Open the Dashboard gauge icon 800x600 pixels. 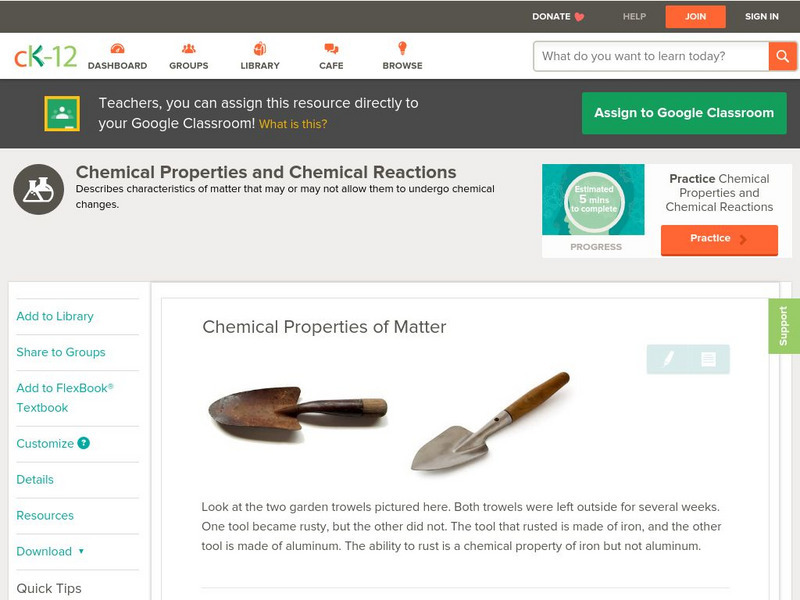click(117, 49)
